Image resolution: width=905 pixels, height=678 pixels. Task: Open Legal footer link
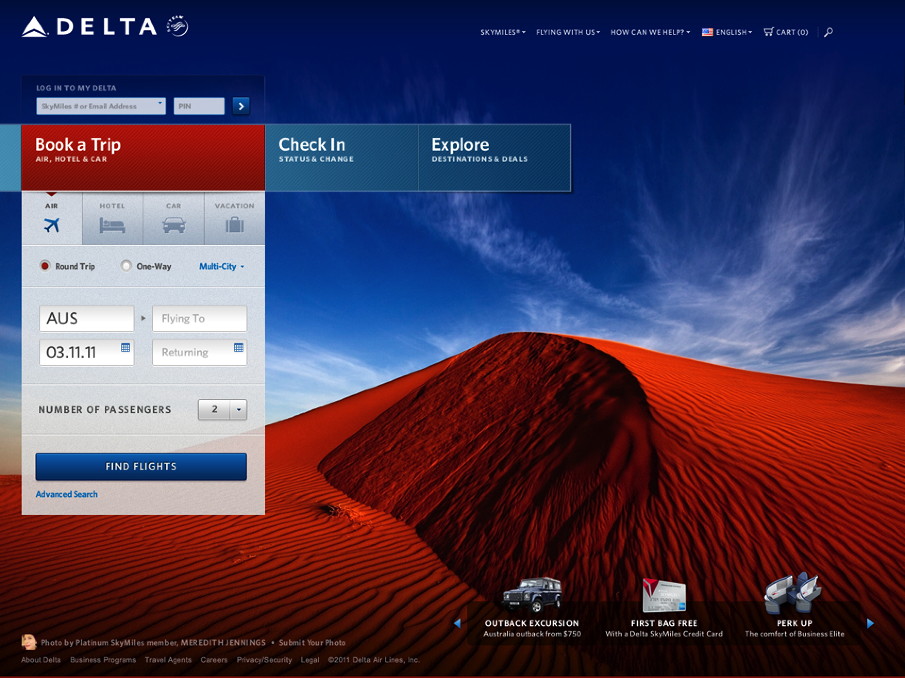(x=310, y=660)
